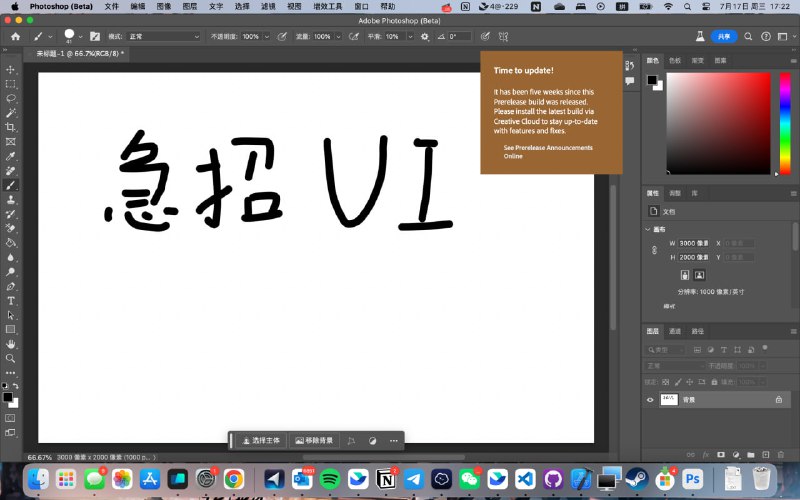Choose the Hand tool
This screenshot has height=500, width=800.
point(11,343)
